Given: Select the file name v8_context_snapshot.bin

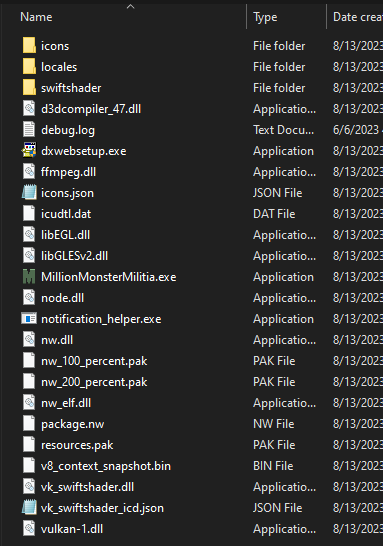Looking at the screenshot, I should pos(106,466).
